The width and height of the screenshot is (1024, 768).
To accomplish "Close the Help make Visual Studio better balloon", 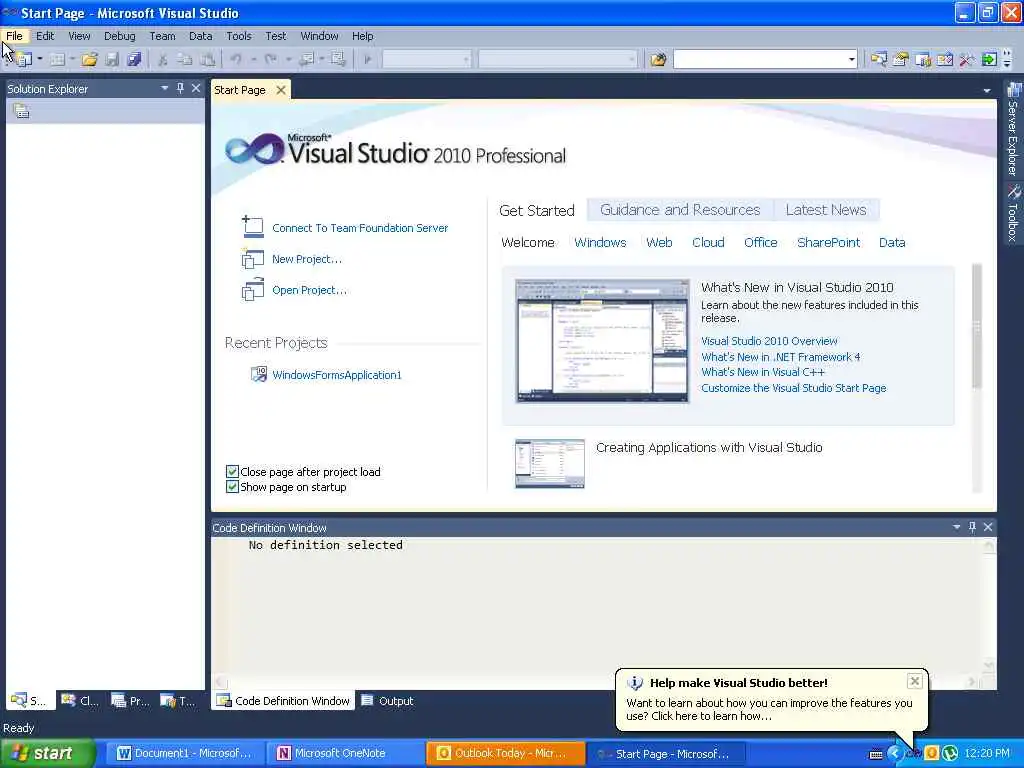I will [915, 681].
